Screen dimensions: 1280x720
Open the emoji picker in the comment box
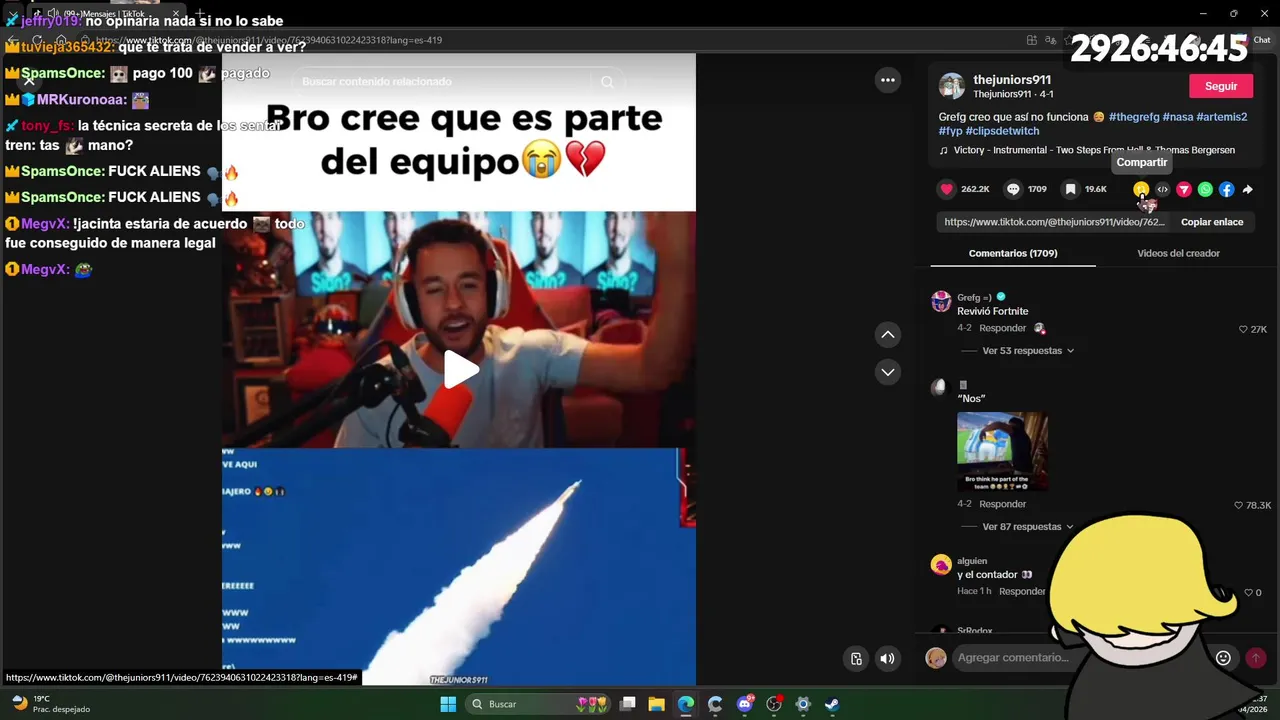coord(1223,657)
